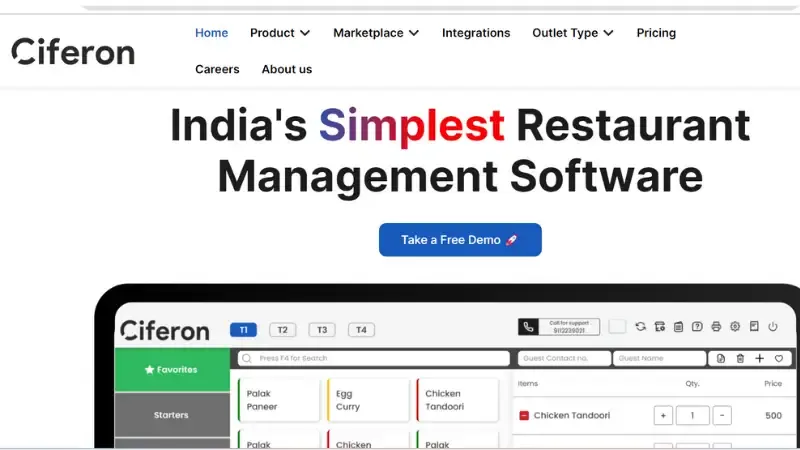Click the printer icon
Viewport: 800px width, 450px height.
716,327
